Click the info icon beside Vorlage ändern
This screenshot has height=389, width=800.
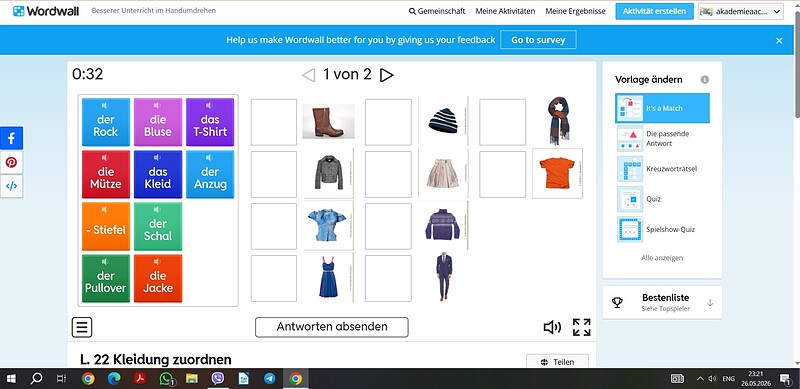(x=705, y=80)
